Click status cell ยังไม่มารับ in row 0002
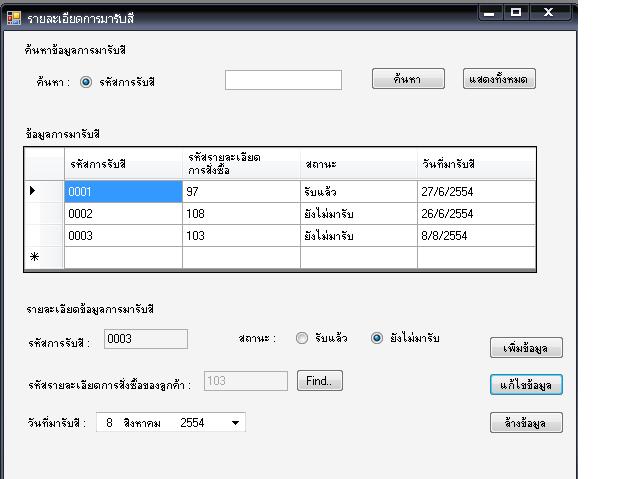Screen dimensions: 640x479 pos(359,214)
